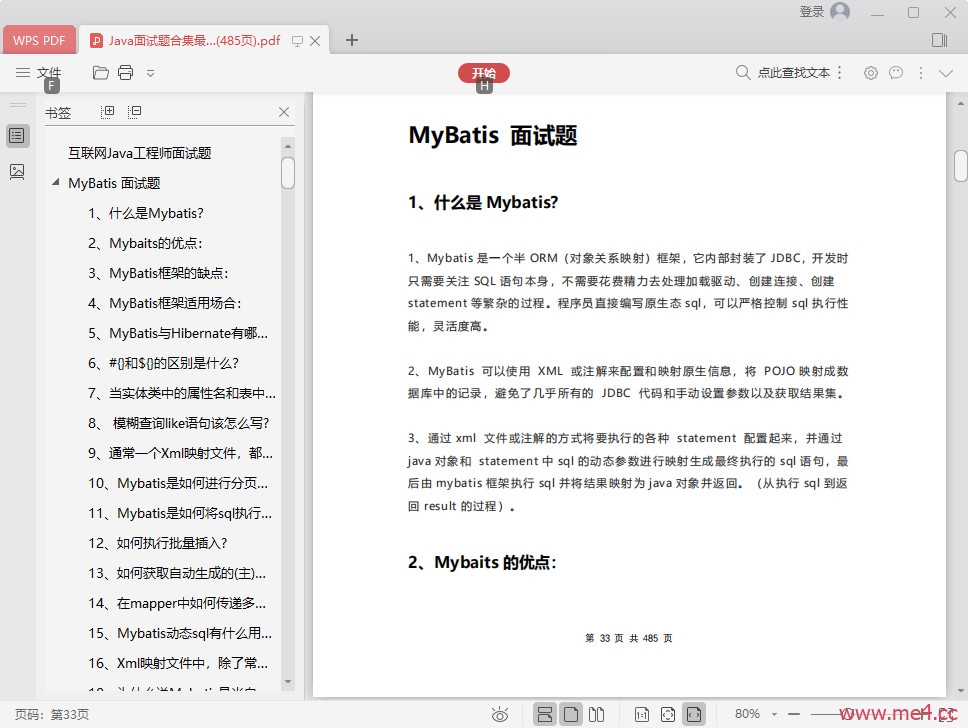Screen dimensions: 968x728
Task: Click the feedback chat bubble icon
Action: click(x=896, y=73)
